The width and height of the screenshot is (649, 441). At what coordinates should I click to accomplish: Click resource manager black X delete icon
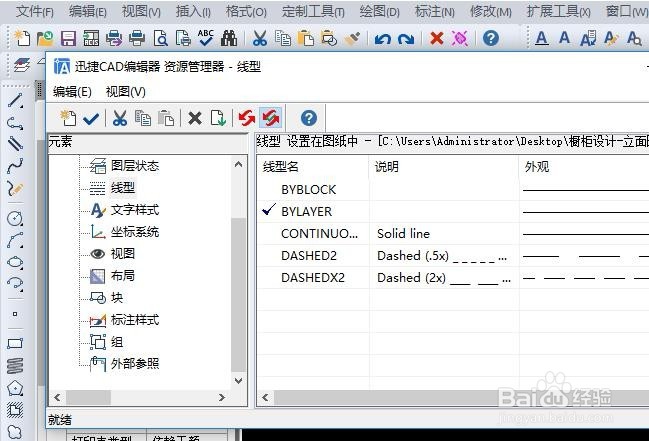(195, 118)
